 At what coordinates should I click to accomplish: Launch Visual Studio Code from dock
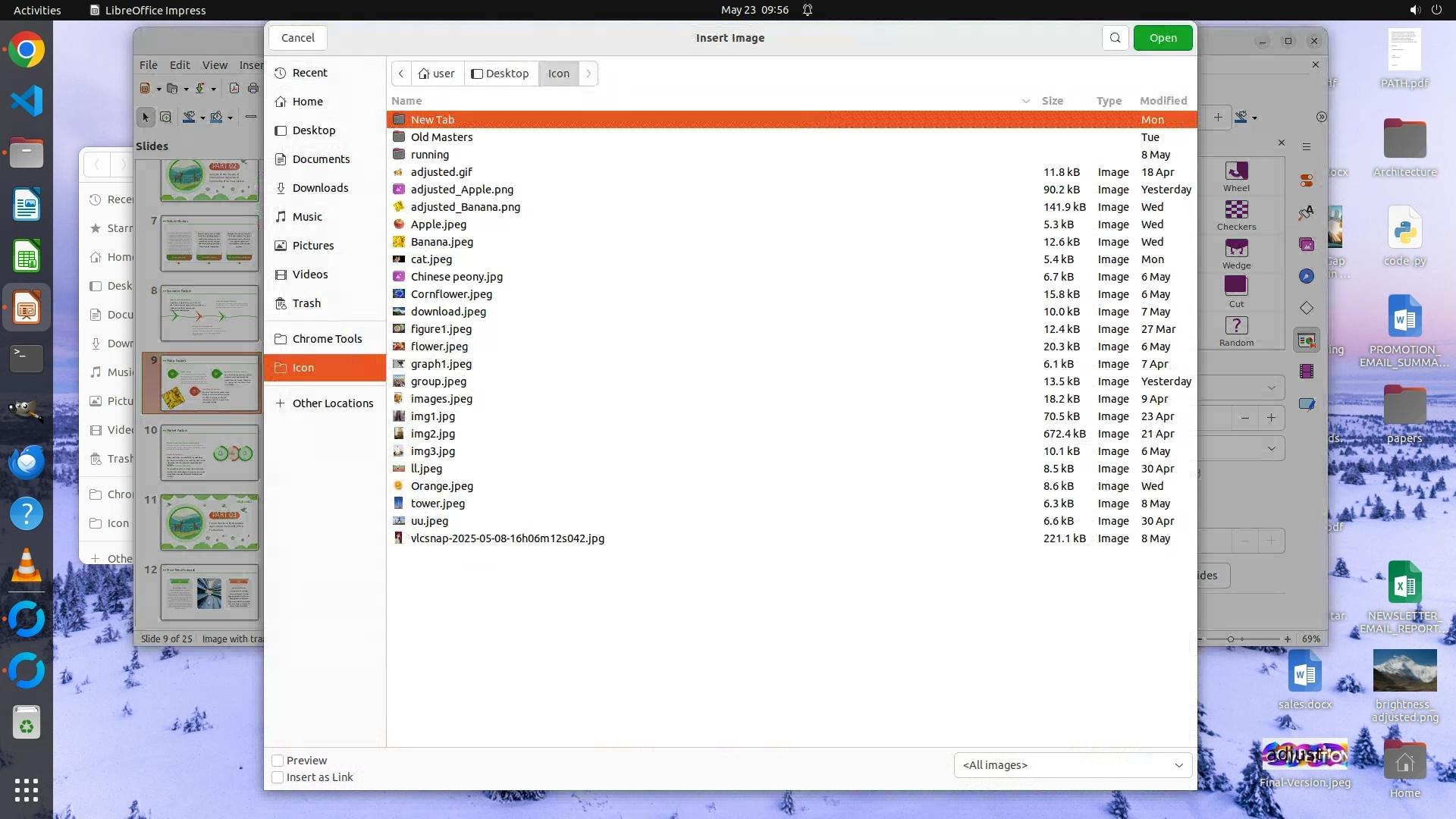[x=27, y=101]
